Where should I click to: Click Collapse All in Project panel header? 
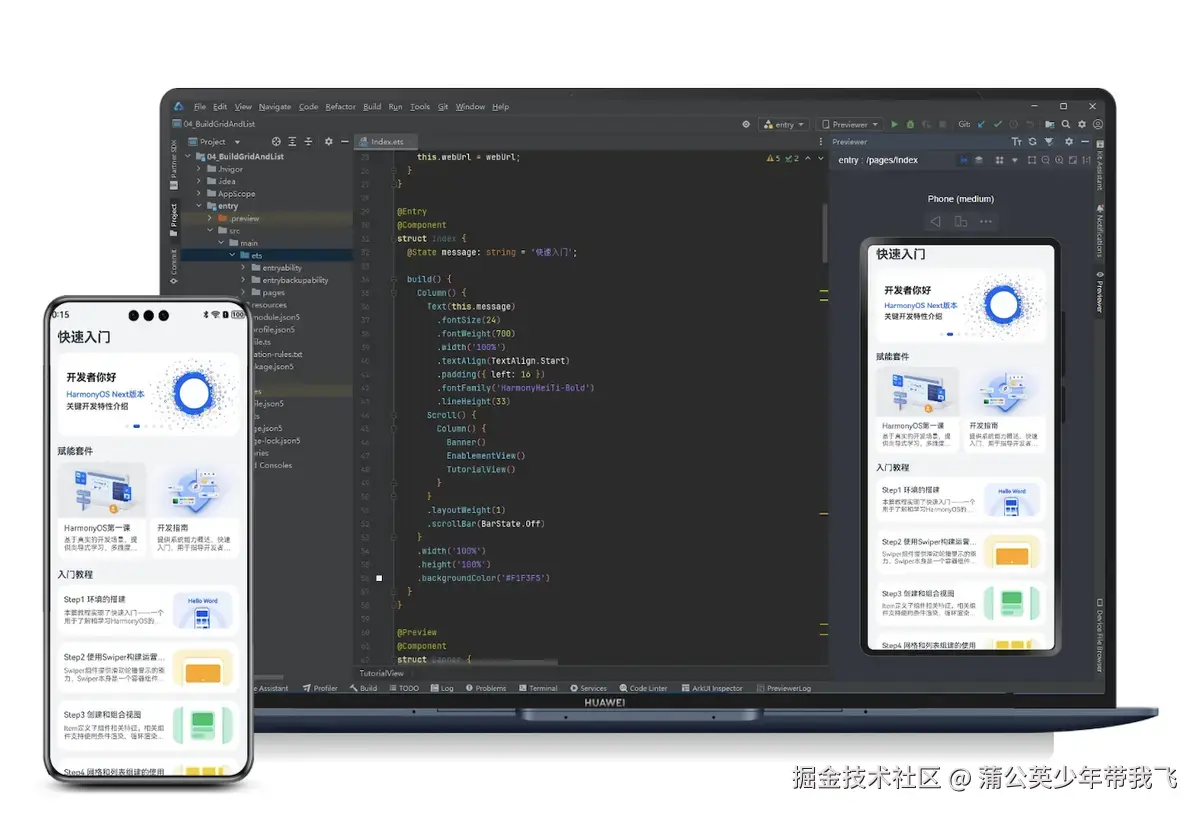coord(308,142)
